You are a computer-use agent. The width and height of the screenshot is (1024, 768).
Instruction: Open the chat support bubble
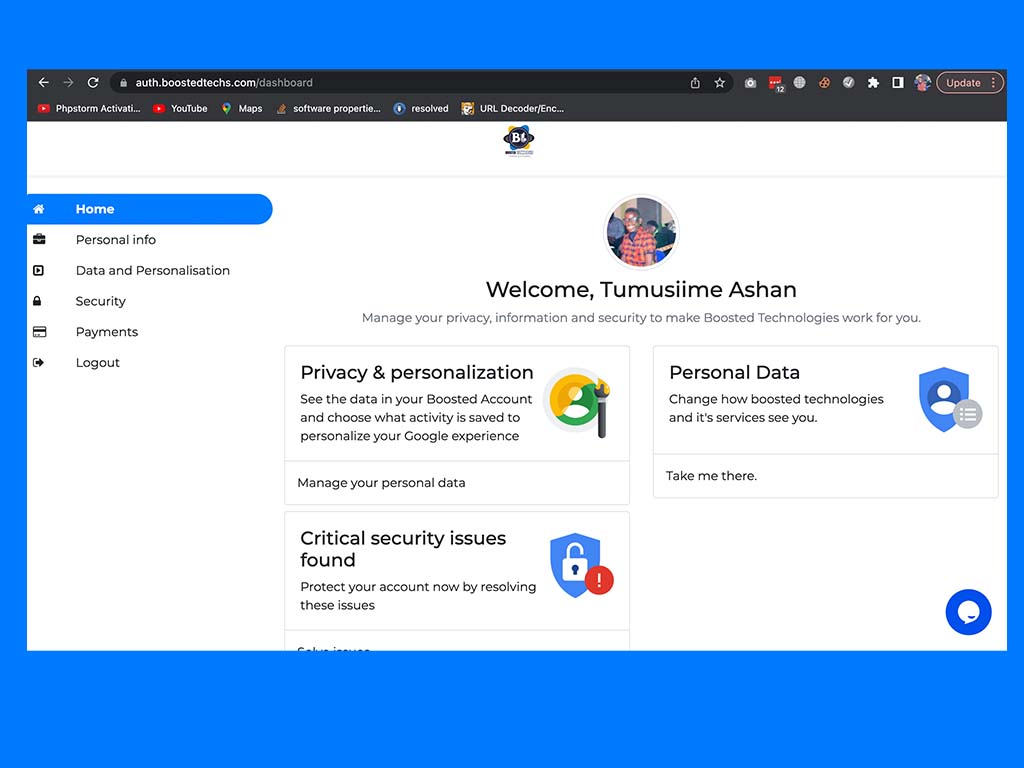click(968, 612)
